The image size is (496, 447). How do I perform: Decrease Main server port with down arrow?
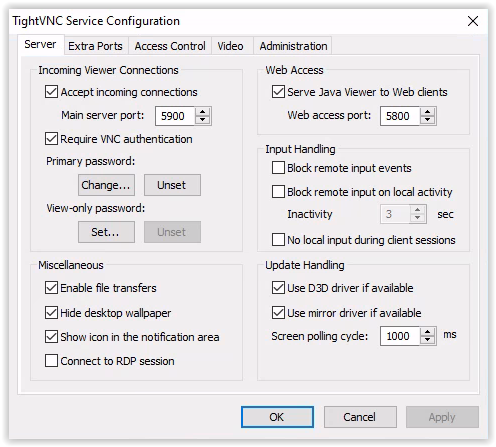point(202,120)
